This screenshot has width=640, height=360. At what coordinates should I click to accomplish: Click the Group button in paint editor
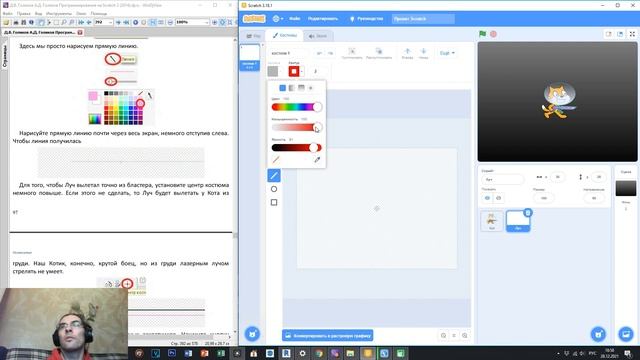coord(351,53)
